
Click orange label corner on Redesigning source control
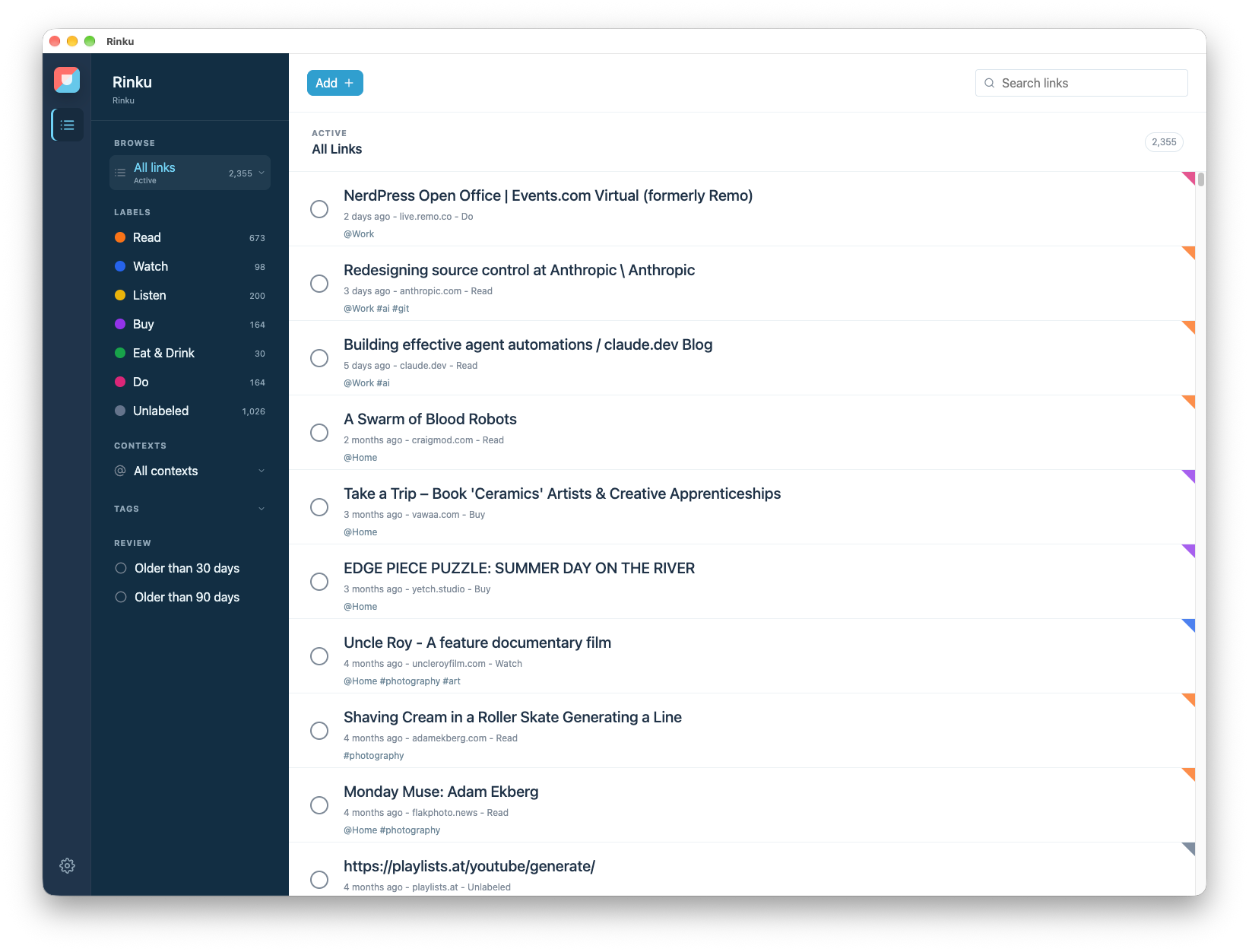point(1189,252)
